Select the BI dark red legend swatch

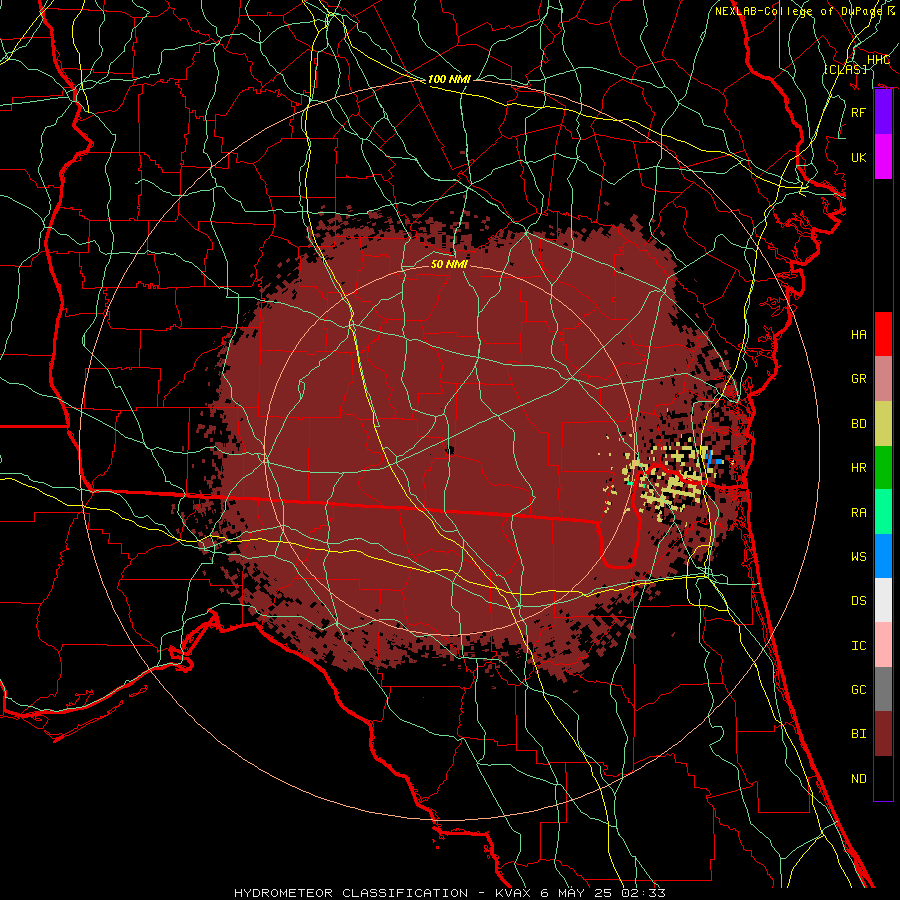[x=883, y=734]
